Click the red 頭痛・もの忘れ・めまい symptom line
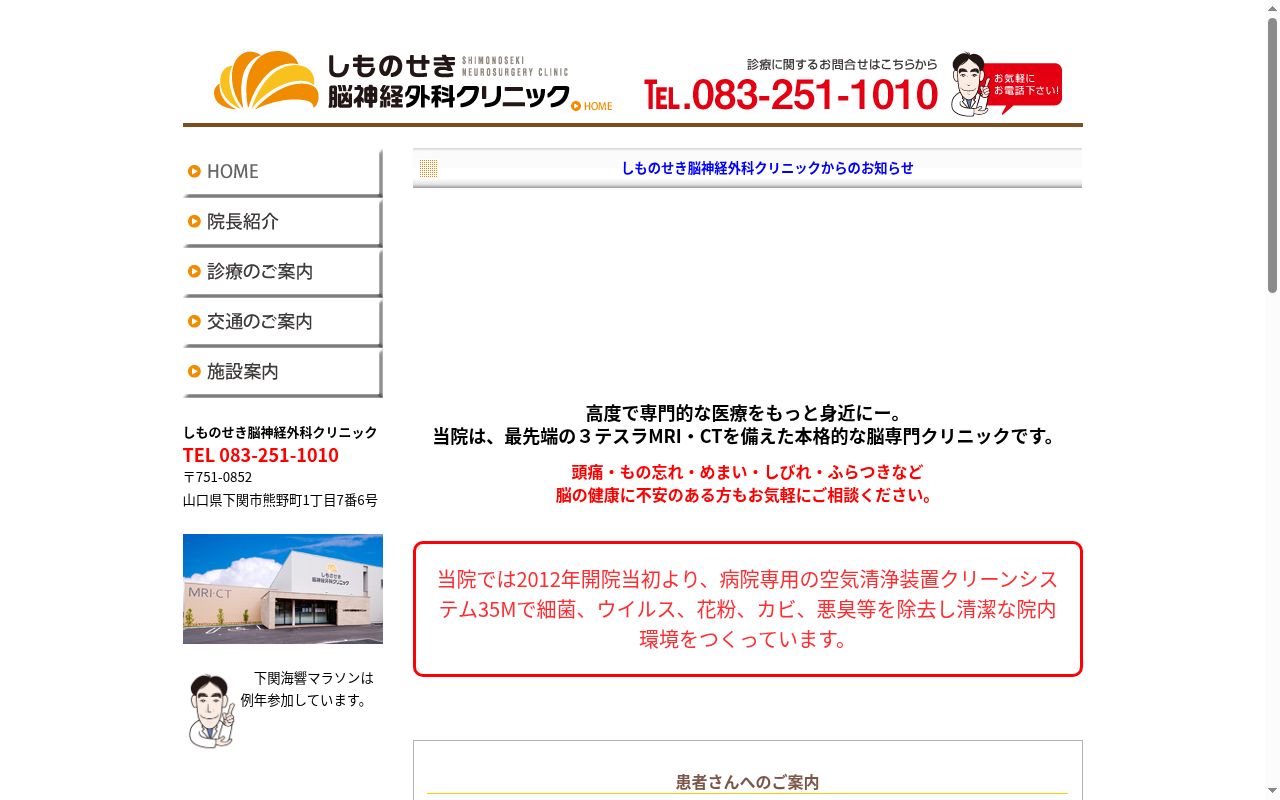The image size is (1280, 800). pos(747,471)
